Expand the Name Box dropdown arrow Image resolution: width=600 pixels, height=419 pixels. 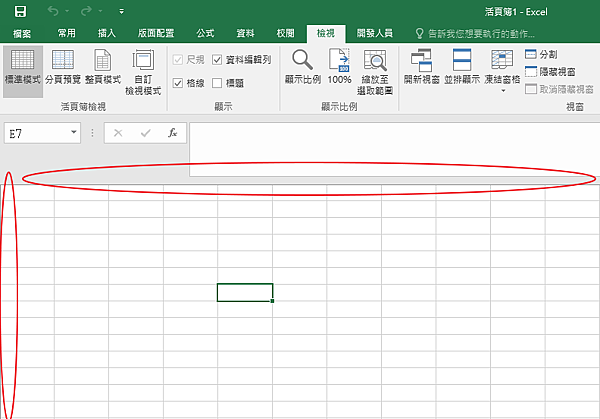point(73,132)
